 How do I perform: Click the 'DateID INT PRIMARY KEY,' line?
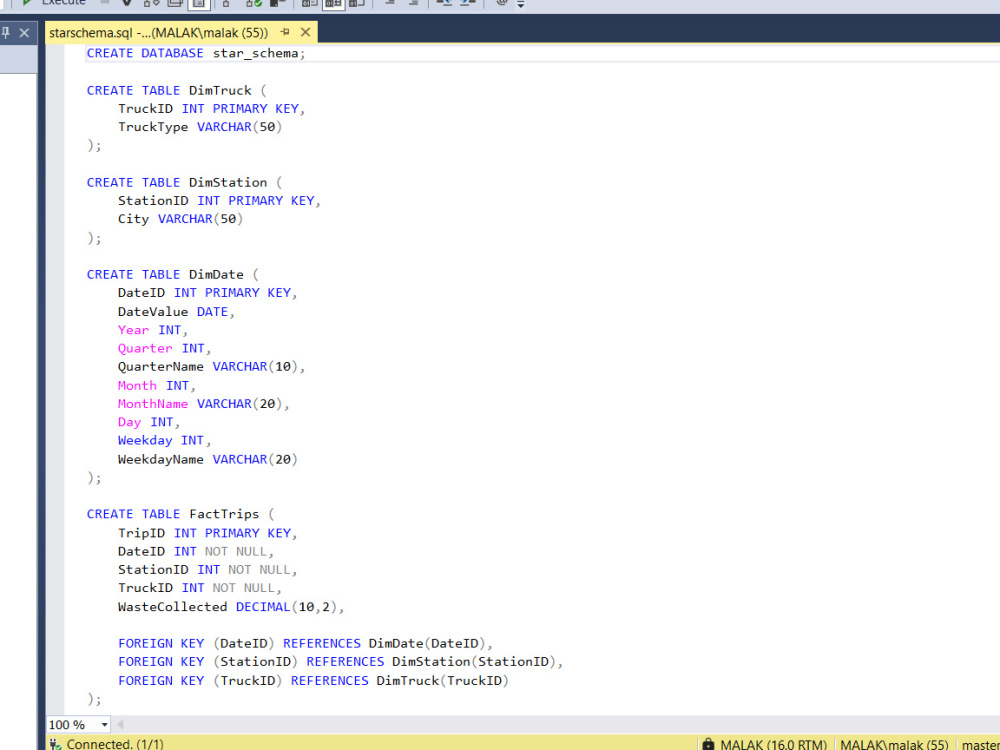tap(208, 293)
